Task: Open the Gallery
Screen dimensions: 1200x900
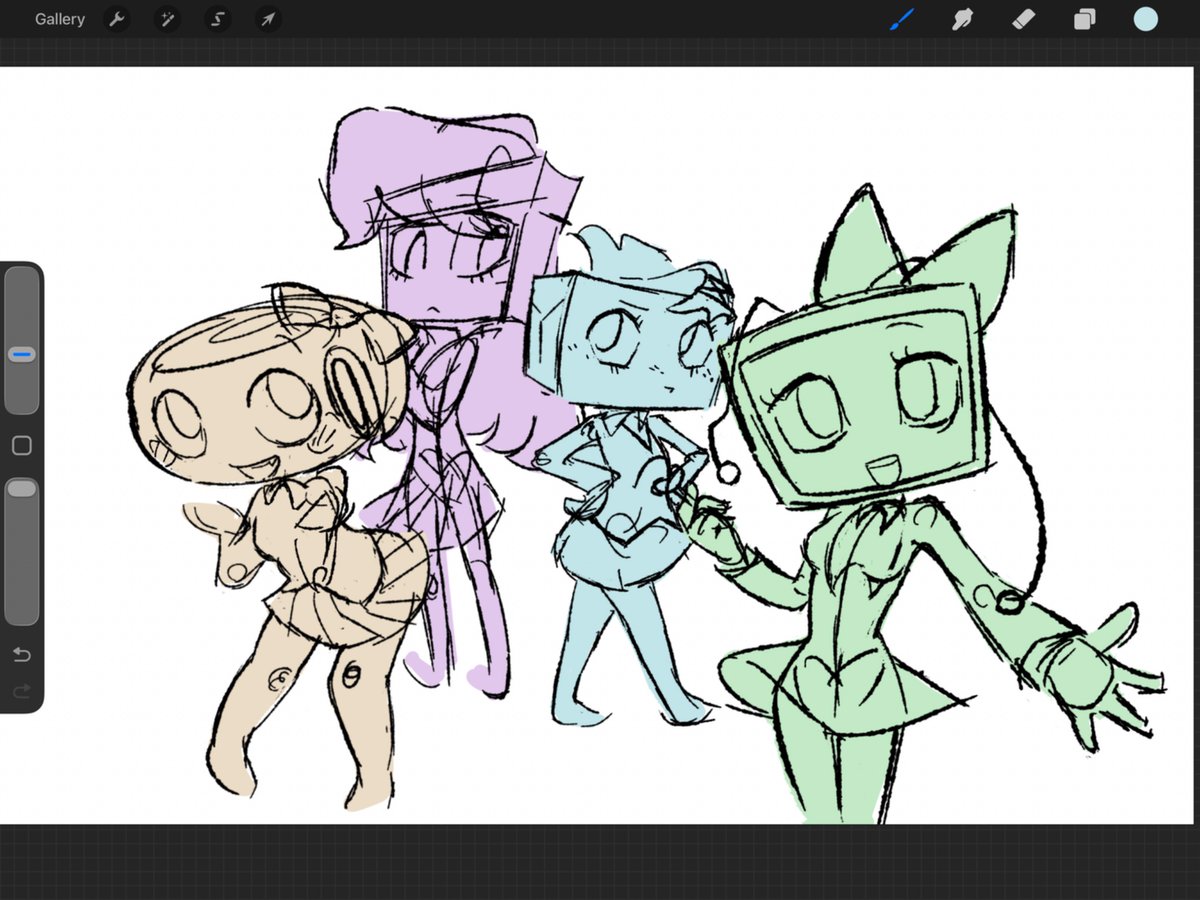Action: 59,19
